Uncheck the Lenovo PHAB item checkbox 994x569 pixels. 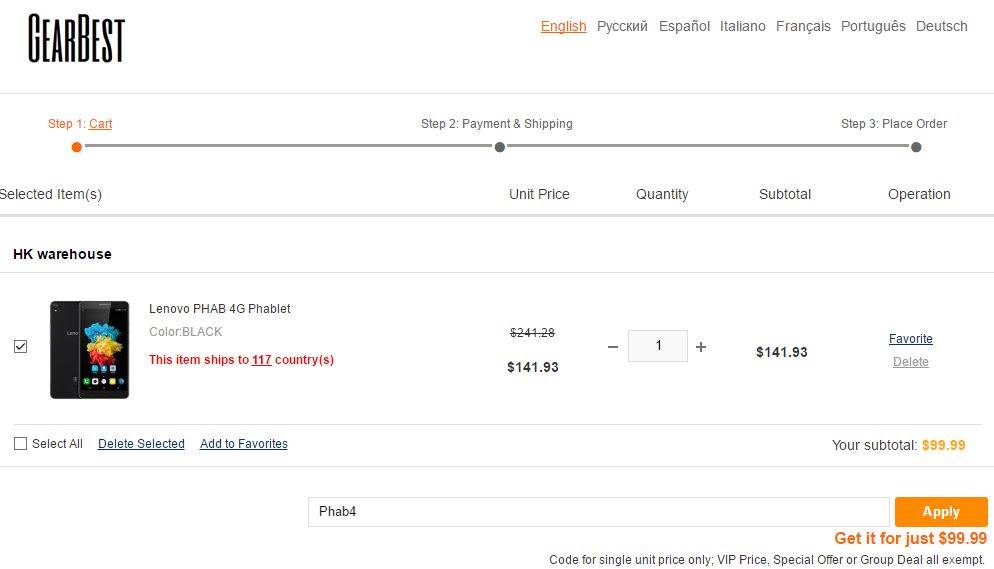pyautogui.click(x=21, y=347)
